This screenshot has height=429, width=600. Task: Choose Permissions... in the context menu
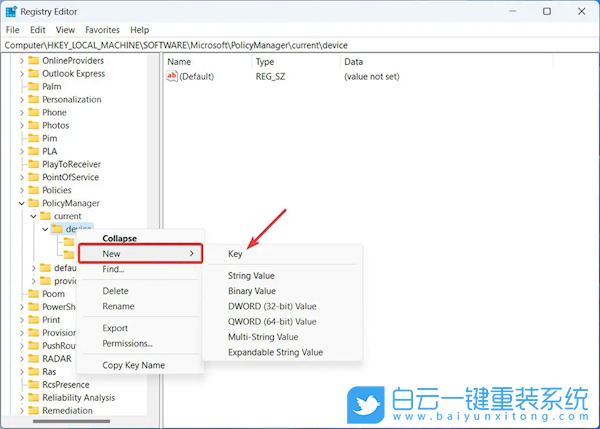click(x=140, y=343)
